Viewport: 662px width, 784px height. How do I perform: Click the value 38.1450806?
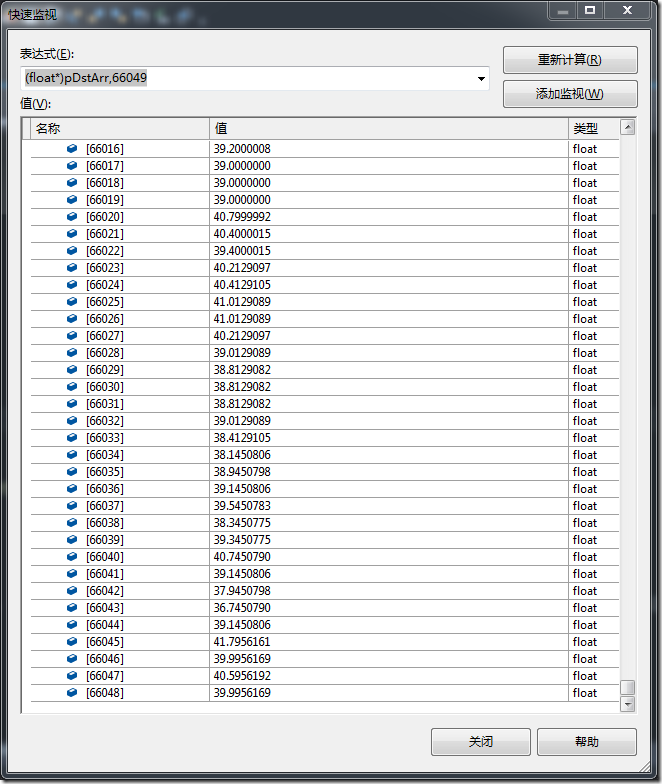coord(242,454)
